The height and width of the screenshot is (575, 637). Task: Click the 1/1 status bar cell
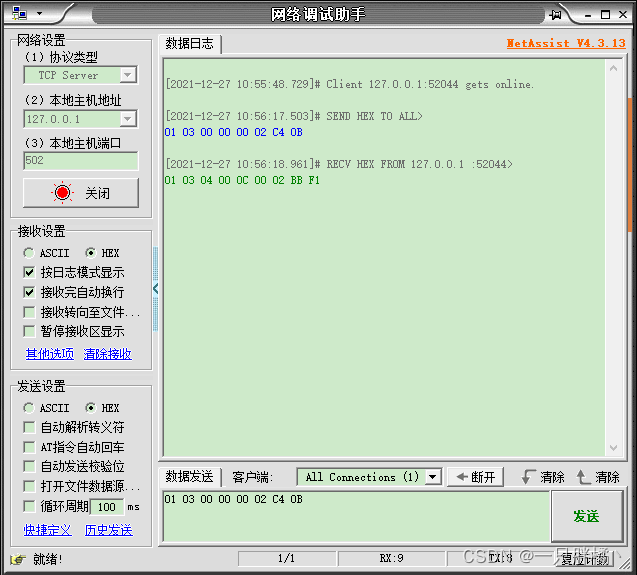click(286, 558)
